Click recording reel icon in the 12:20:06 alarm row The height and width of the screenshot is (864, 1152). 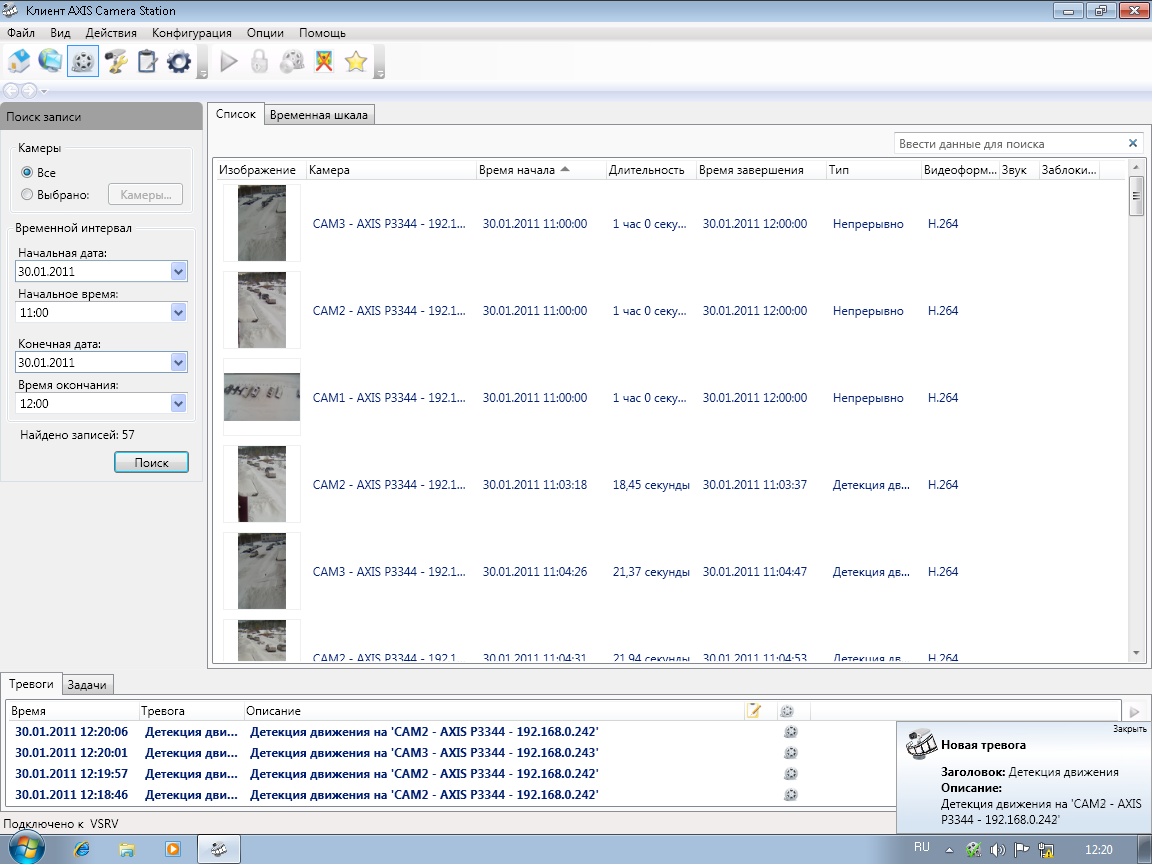[790, 732]
